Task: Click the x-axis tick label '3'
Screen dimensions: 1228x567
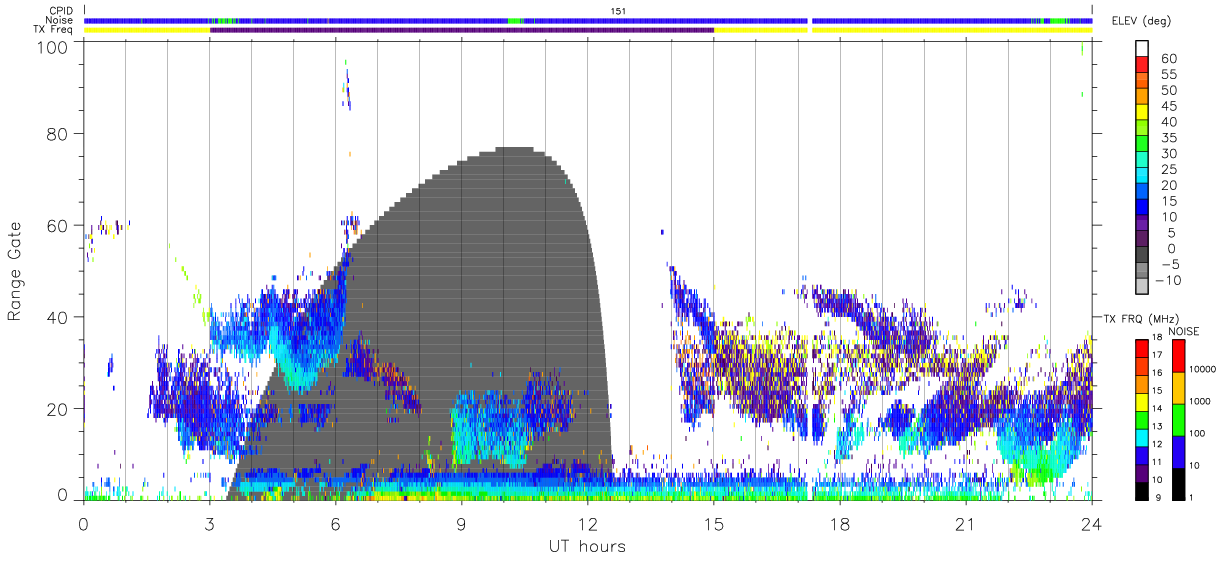Action: coord(210,524)
